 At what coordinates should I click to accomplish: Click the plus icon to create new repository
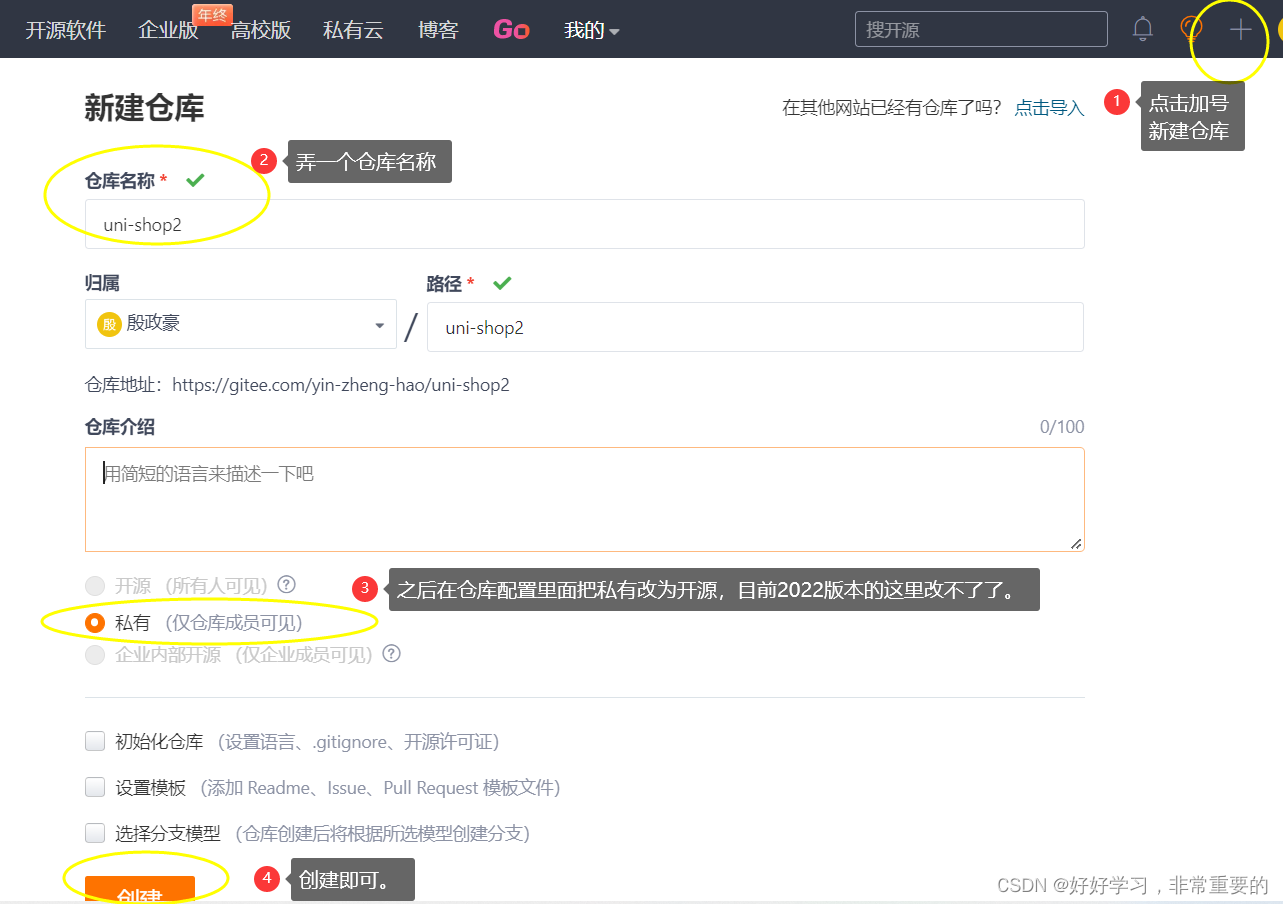click(1239, 30)
